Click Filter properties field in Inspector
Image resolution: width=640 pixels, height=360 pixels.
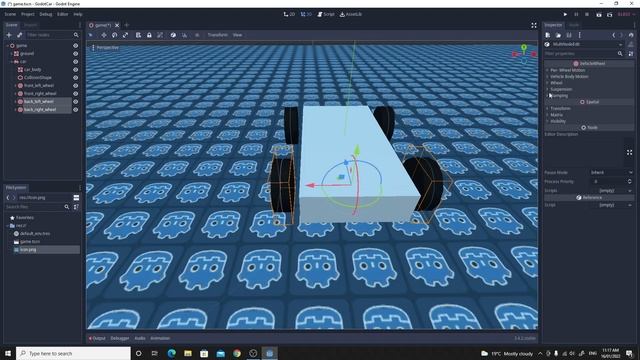[581, 53]
